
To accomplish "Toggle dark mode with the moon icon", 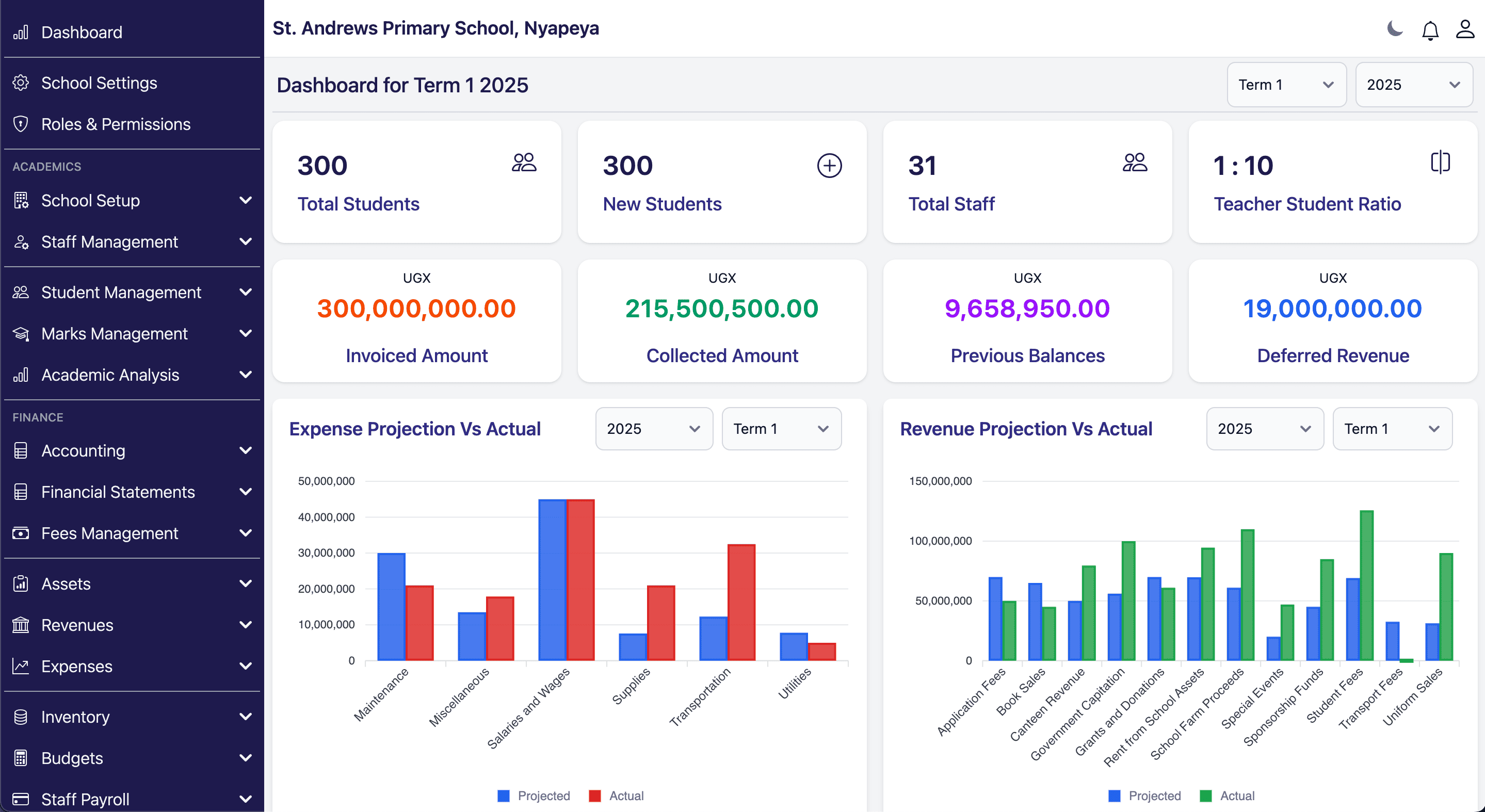I will (1394, 29).
